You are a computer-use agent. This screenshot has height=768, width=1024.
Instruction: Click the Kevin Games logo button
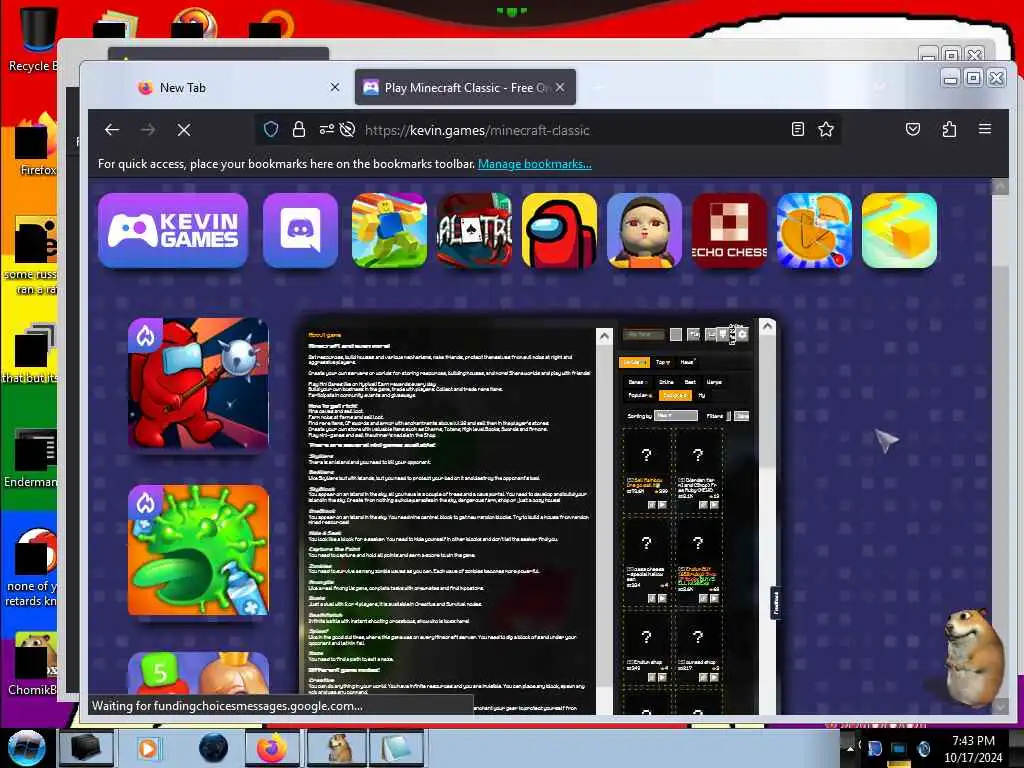point(173,231)
